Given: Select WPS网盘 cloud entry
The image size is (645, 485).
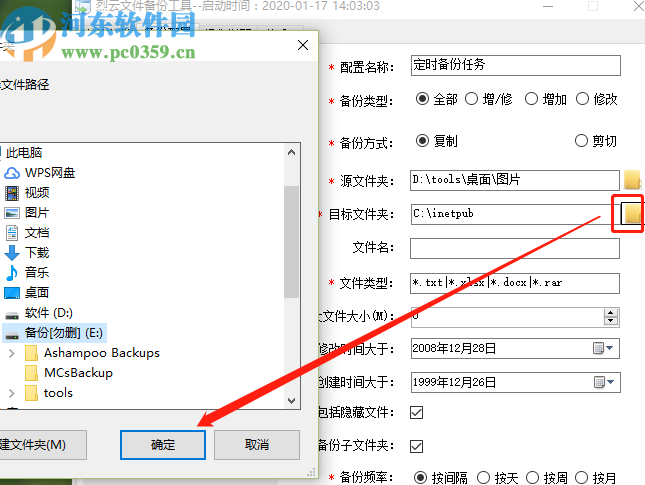Looking at the screenshot, I should pos(40,173).
